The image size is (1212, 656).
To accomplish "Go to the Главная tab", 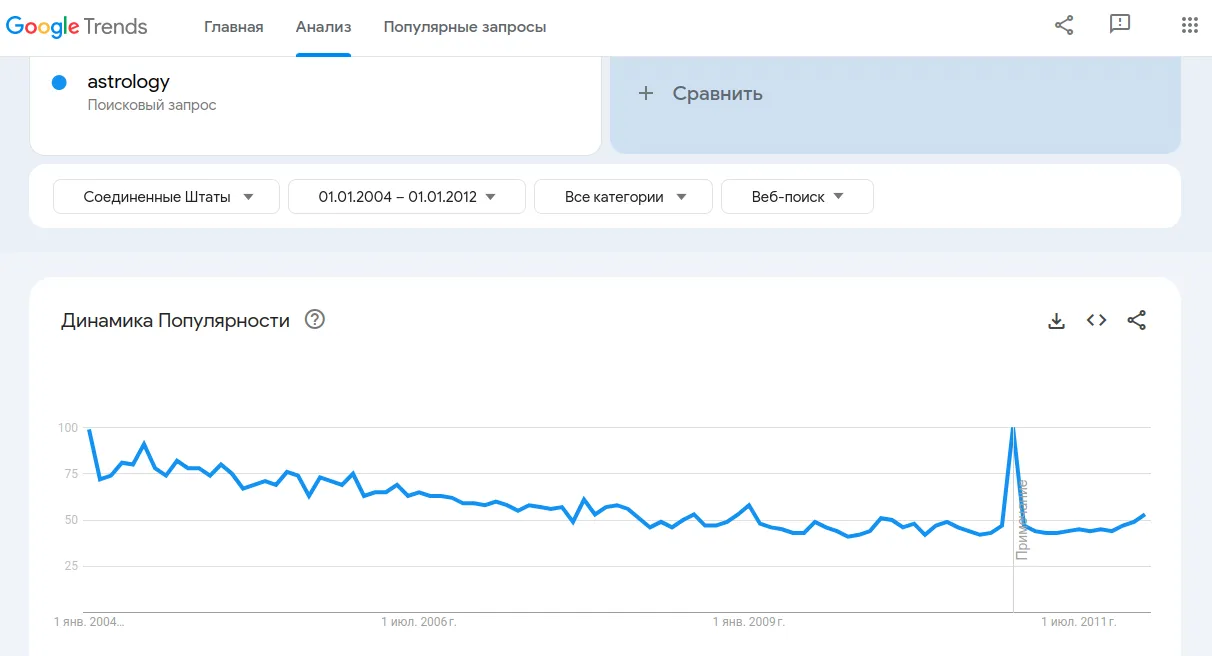I will coord(233,27).
